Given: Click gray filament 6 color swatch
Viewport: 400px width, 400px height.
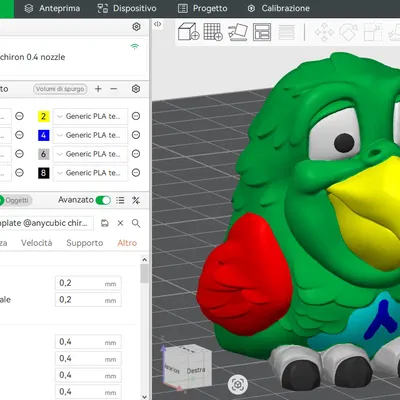Looking at the screenshot, I should (43, 154).
